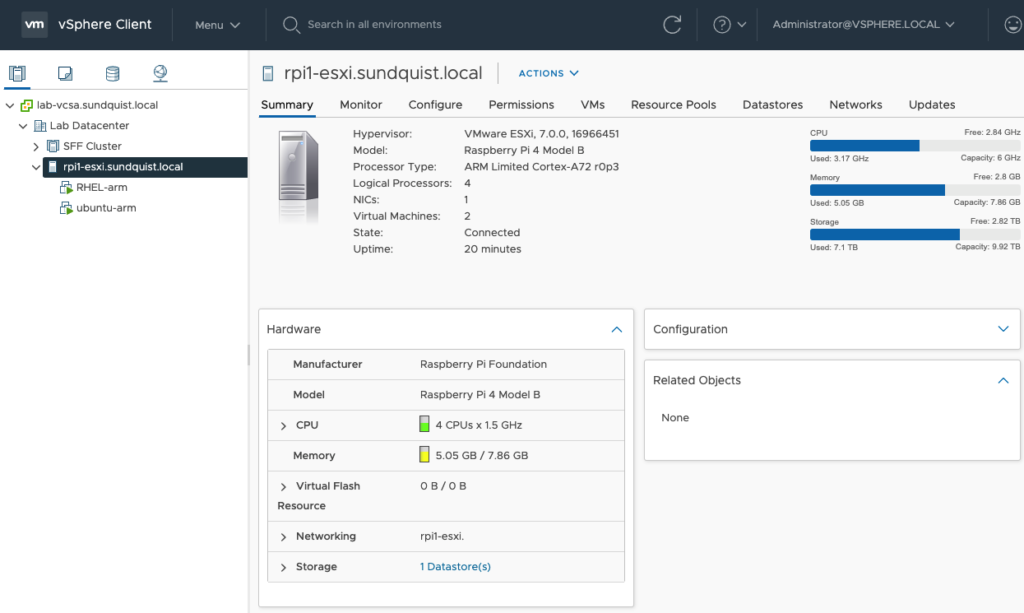
Task: Open the Monitor tab
Action: [x=360, y=104]
